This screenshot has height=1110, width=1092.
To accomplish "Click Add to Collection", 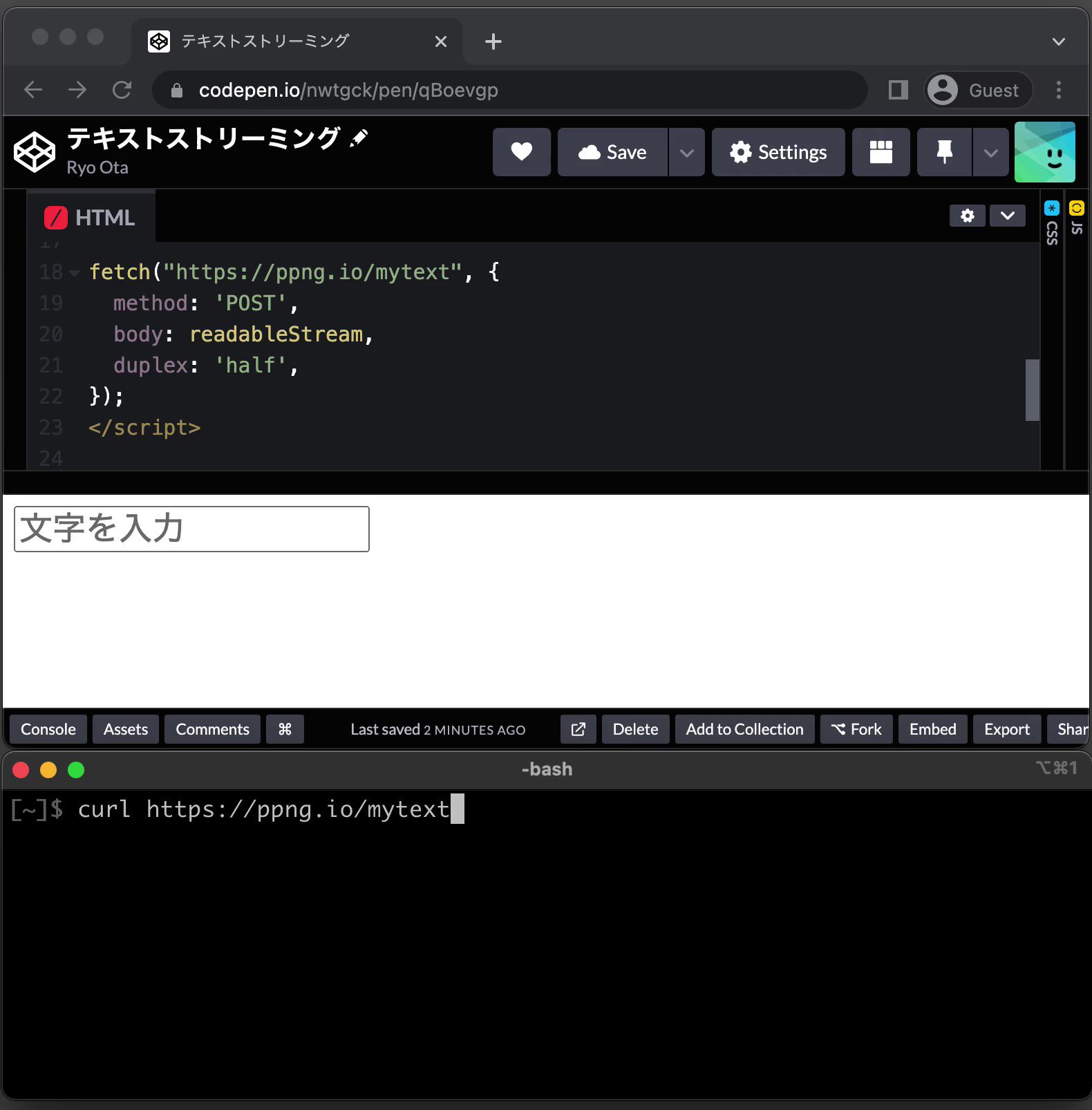I will coord(745,729).
